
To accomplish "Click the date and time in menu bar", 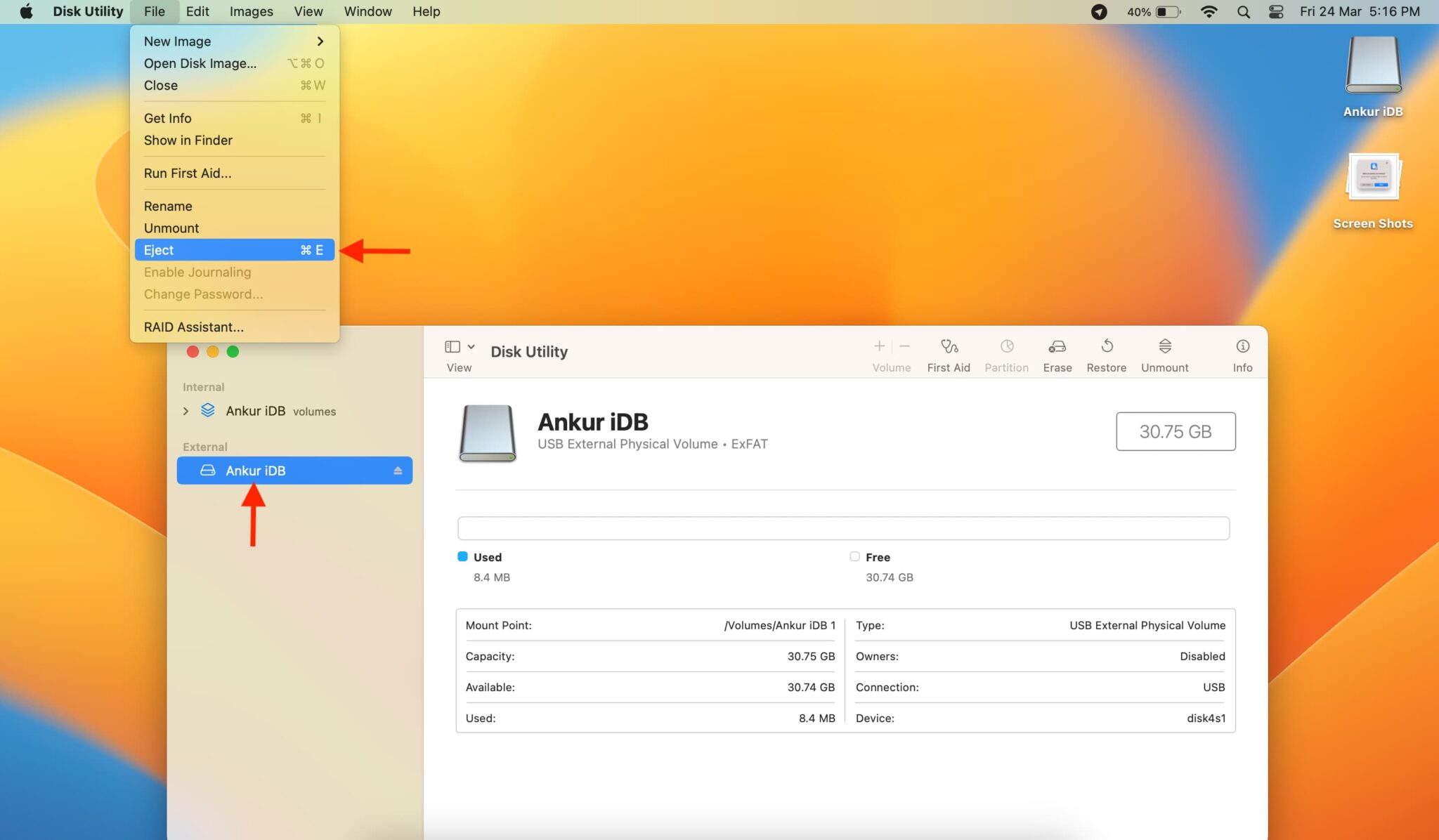I will (1360, 12).
